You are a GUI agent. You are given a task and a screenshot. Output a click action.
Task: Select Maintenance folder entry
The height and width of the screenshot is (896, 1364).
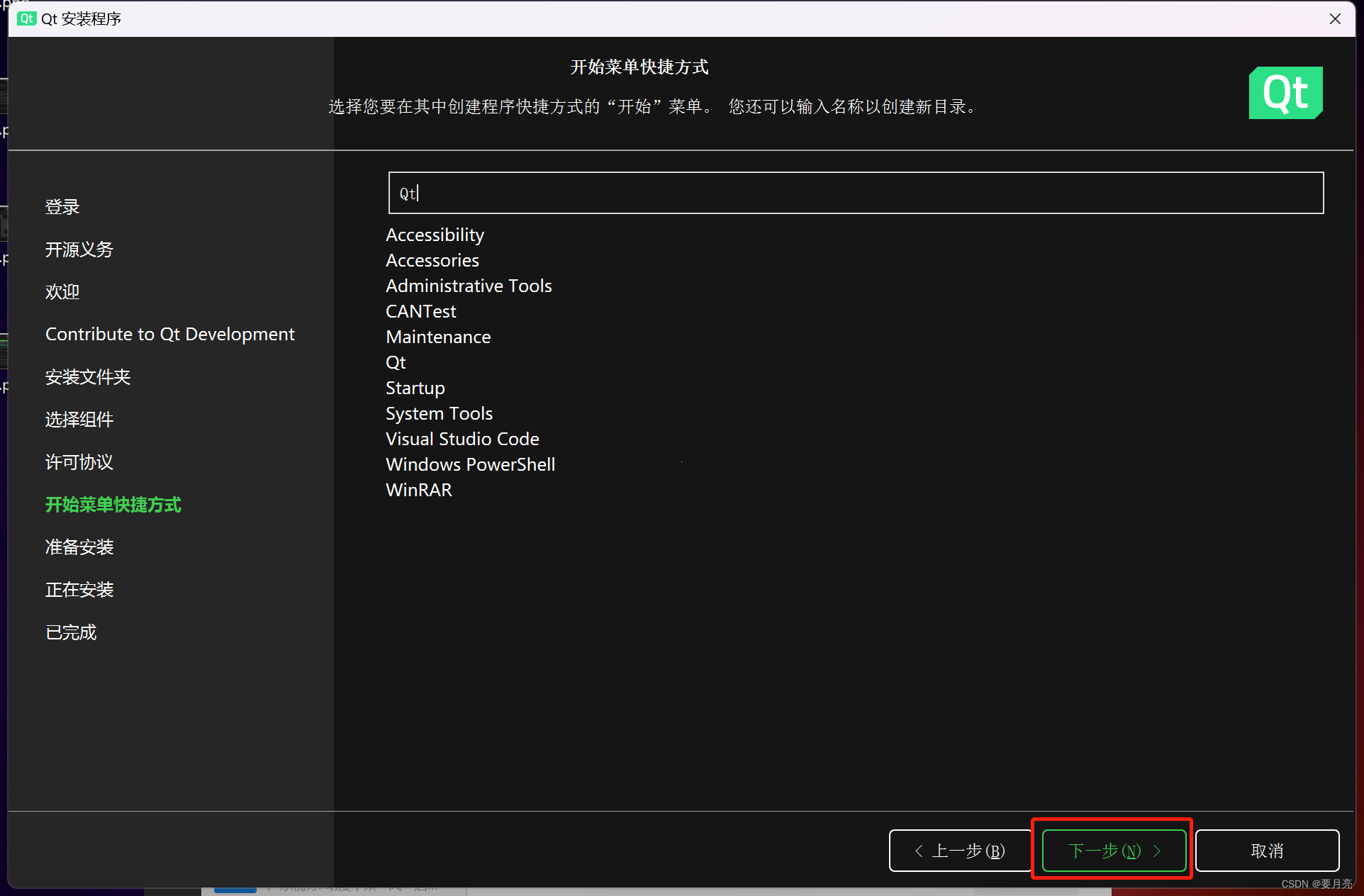coord(438,337)
